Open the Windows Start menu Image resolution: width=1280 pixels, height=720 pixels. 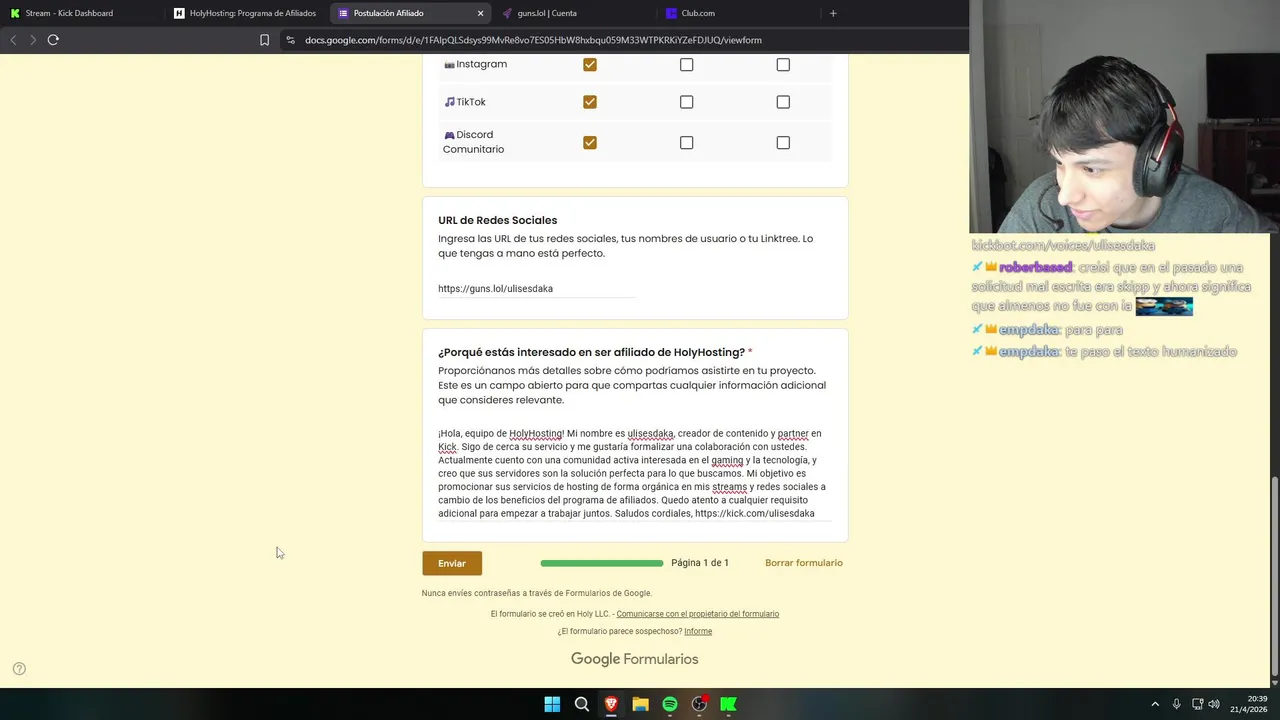552,704
